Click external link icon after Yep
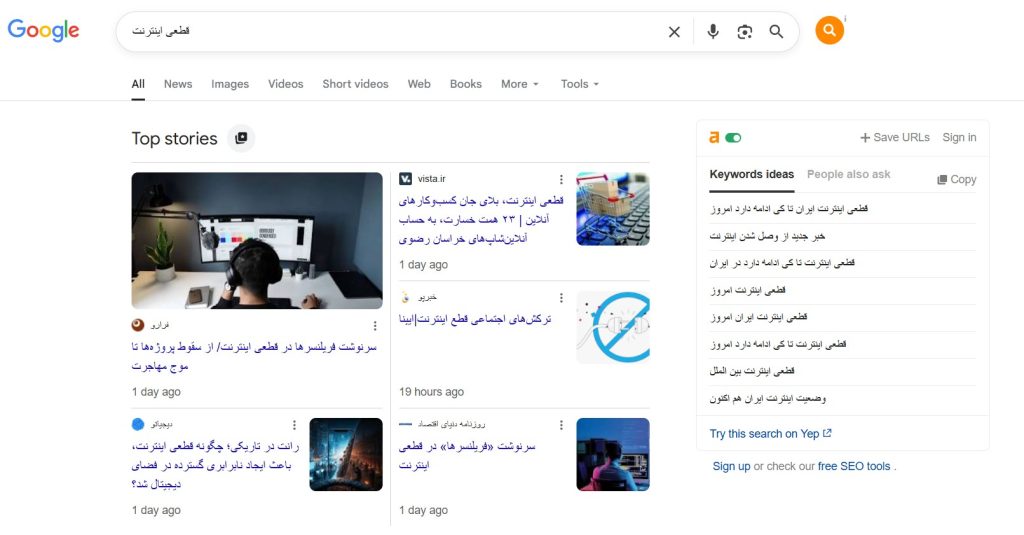This screenshot has height=535, width=1024. coord(827,433)
